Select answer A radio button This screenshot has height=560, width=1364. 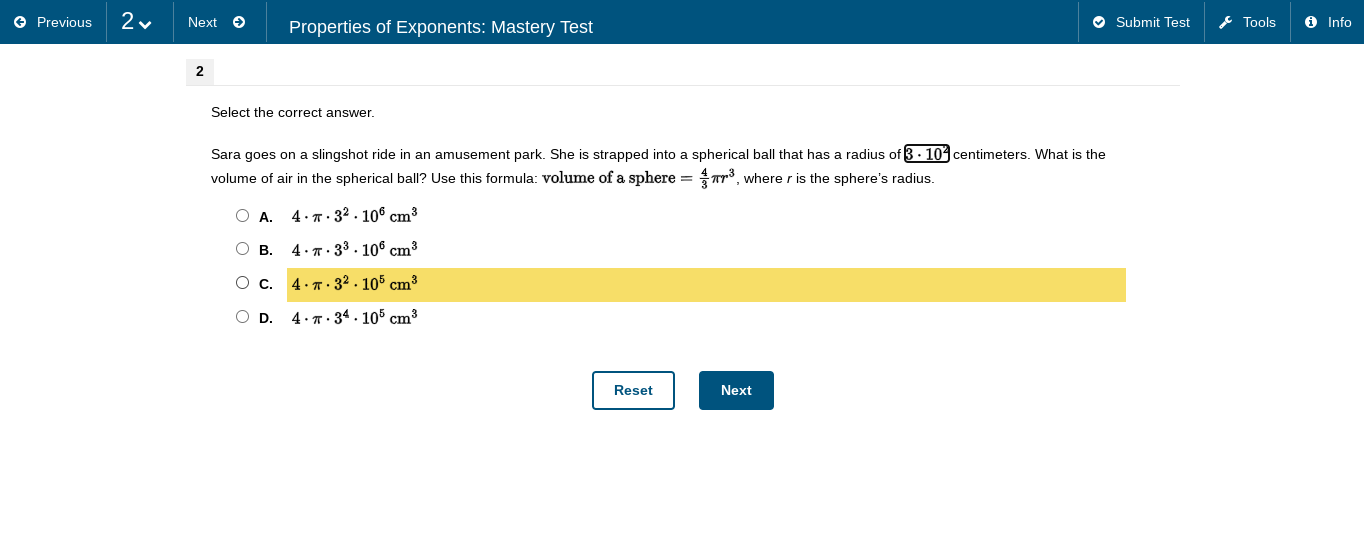(x=242, y=216)
